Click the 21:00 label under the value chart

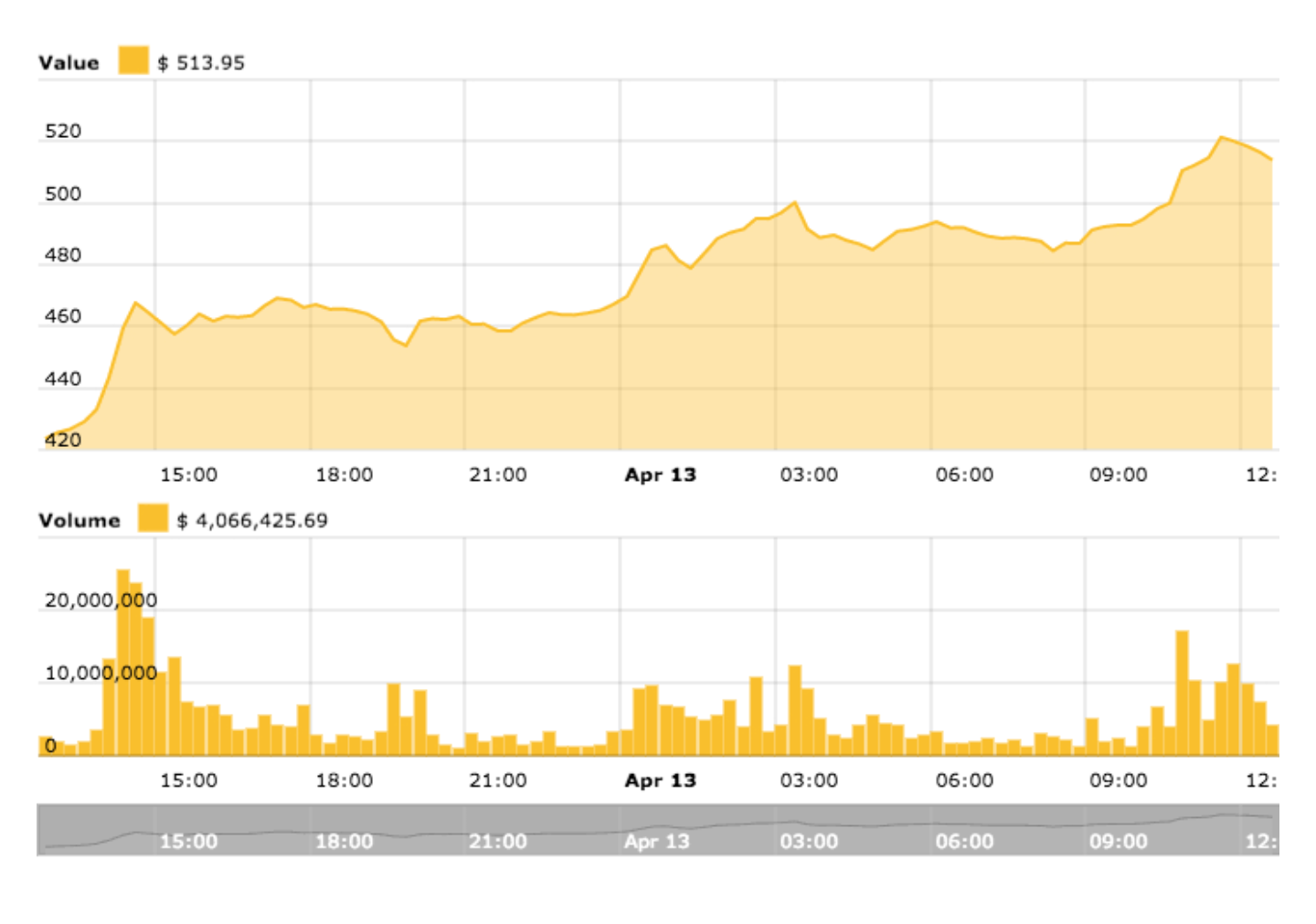coord(498,474)
